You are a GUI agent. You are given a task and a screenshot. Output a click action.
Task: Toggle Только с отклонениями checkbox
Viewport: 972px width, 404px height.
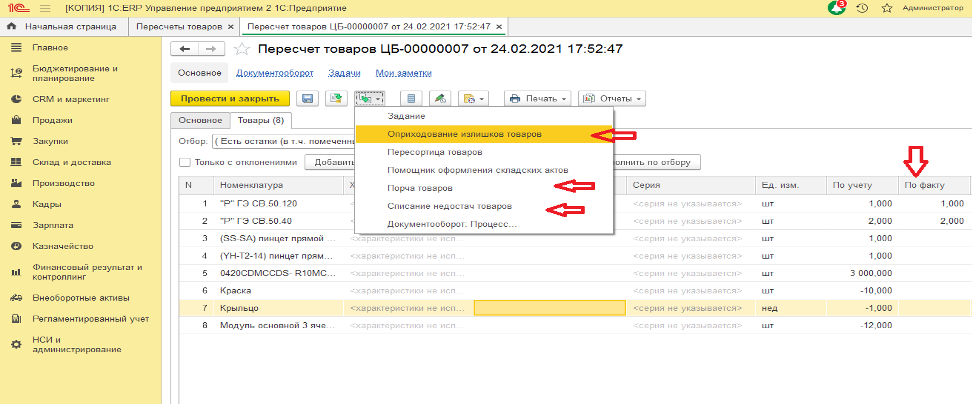point(184,162)
